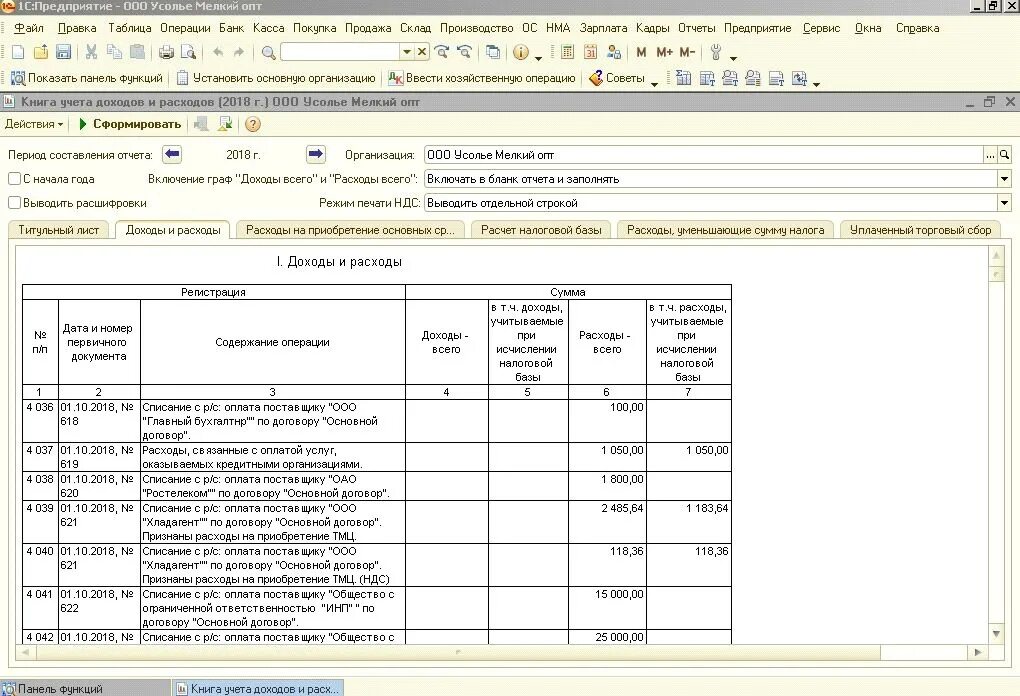Open Уплаченный торговый сбор tab
The height and width of the screenshot is (696, 1020).
(920, 230)
